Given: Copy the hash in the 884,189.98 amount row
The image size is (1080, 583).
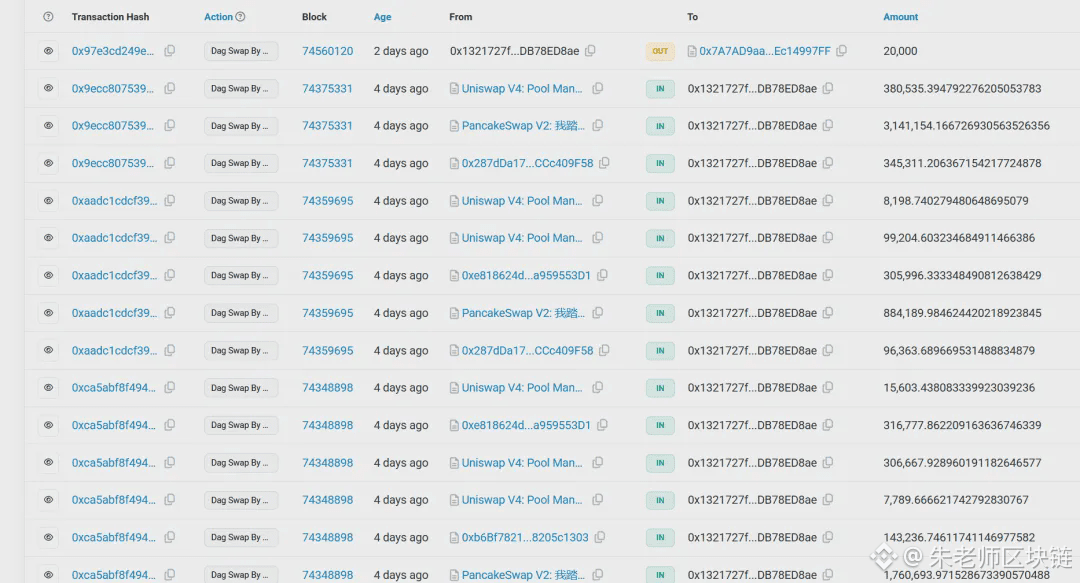Looking at the screenshot, I should pyautogui.click(x=169, y=313).
